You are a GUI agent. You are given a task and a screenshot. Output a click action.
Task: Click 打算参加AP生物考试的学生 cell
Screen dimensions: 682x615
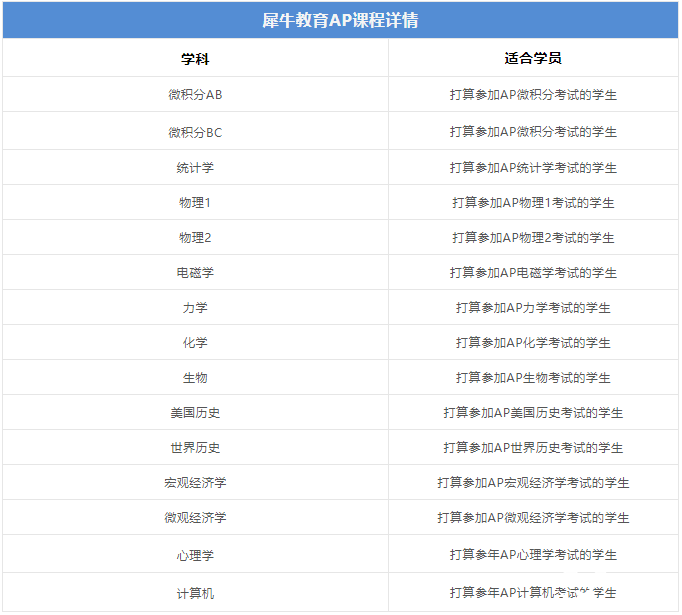coord(533,378)
